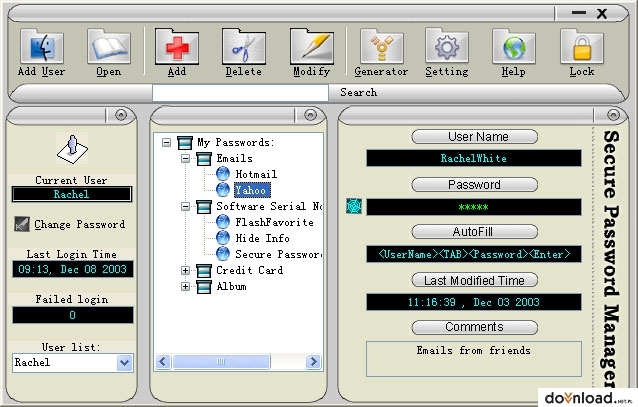Open a password file with Open icon
The image size is (638, 407).
point(109,46)
